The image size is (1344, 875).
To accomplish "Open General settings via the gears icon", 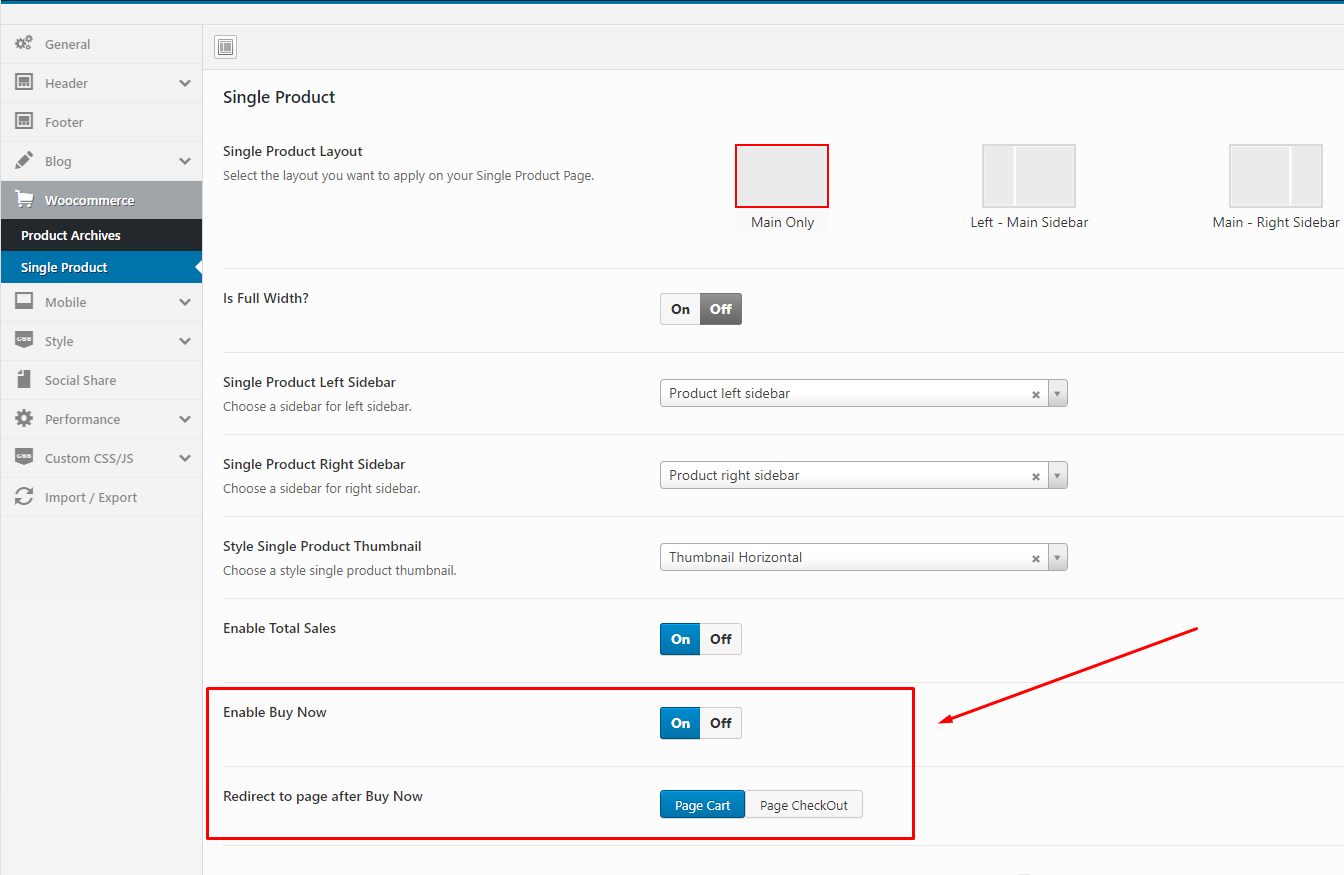I will click(x=24, y=44).
